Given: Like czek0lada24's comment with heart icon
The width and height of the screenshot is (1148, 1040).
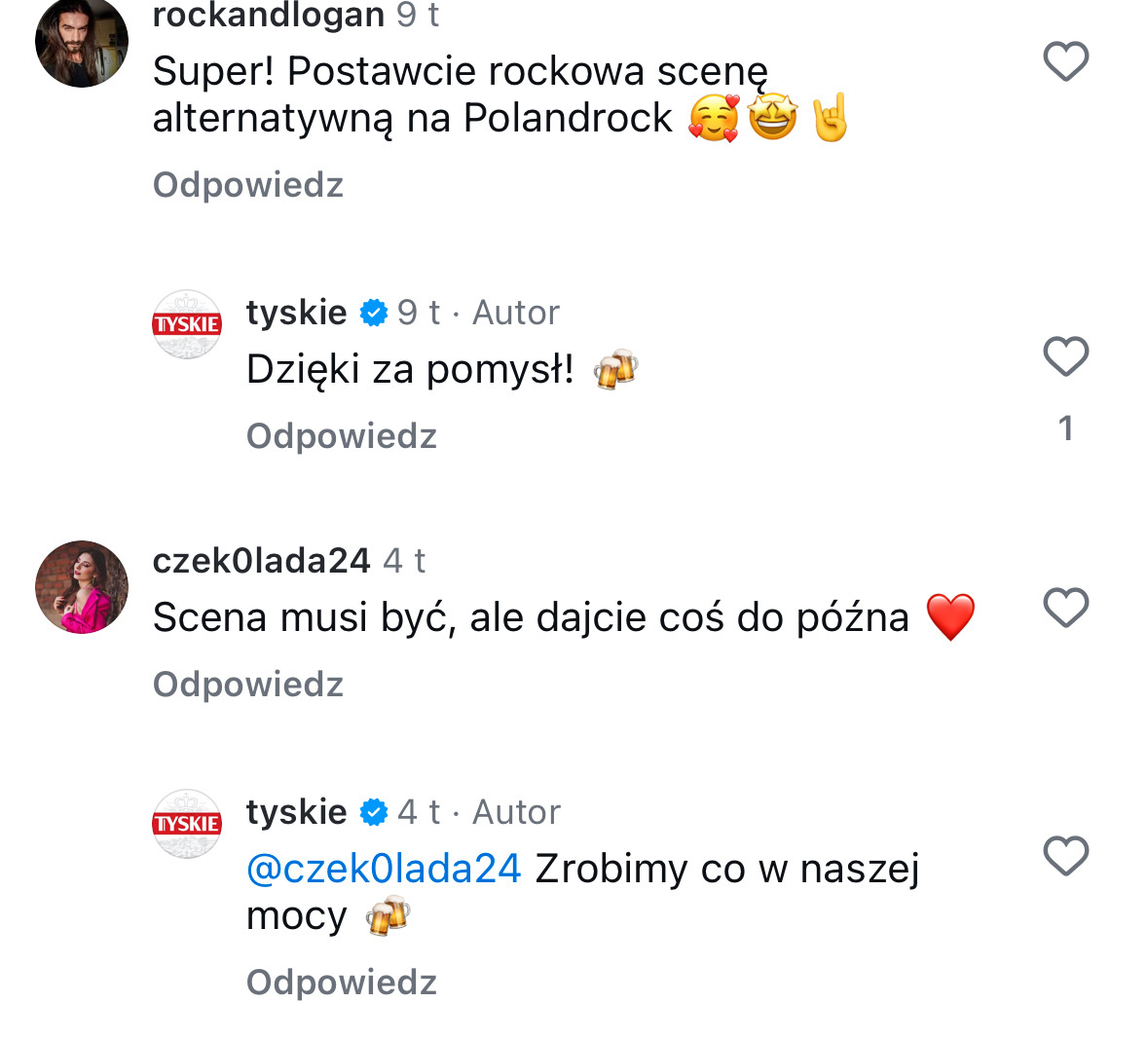Looking at the screenshot, I should [1065, 609].
